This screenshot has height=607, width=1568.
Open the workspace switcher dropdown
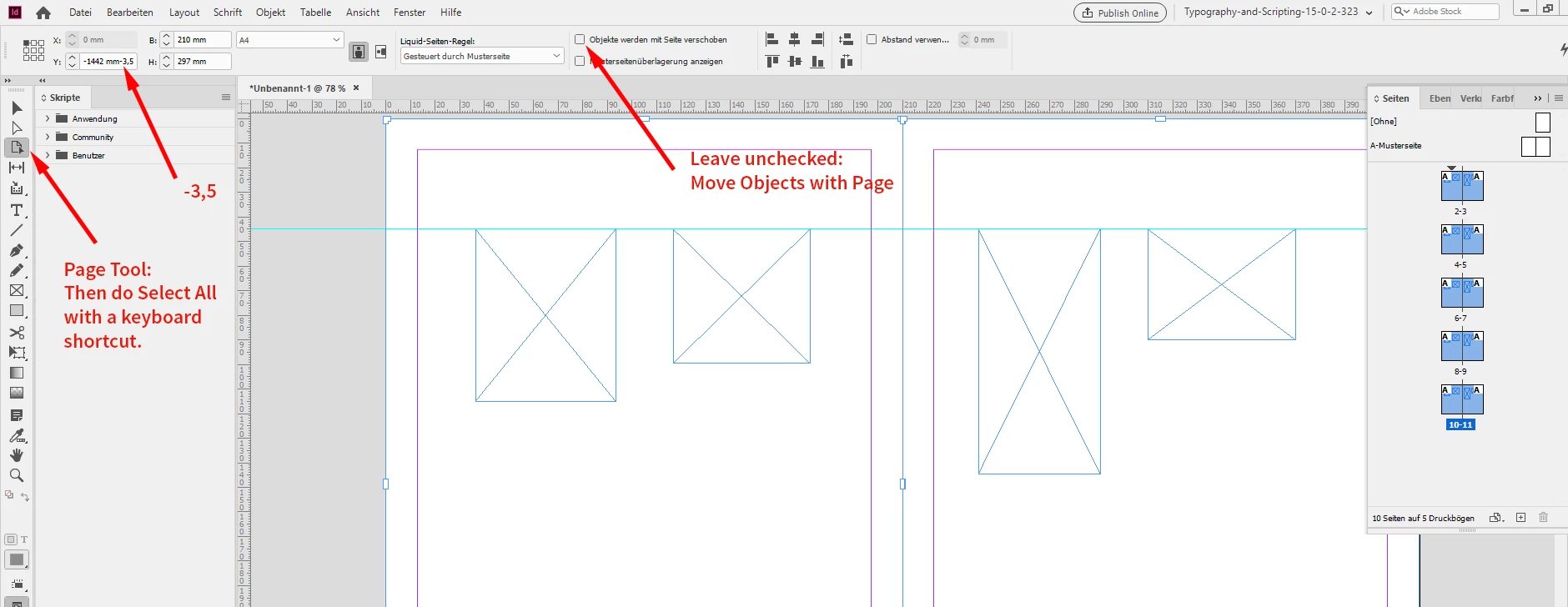point(1278,12)
